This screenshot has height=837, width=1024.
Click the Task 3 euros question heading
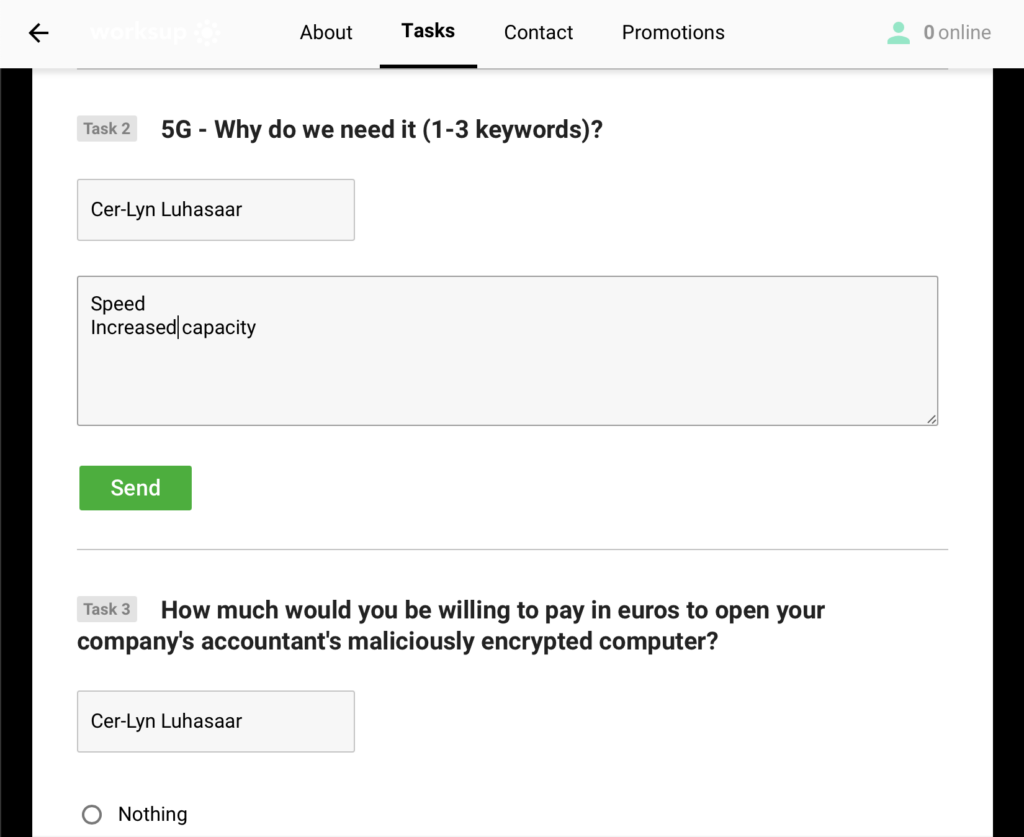451,625
